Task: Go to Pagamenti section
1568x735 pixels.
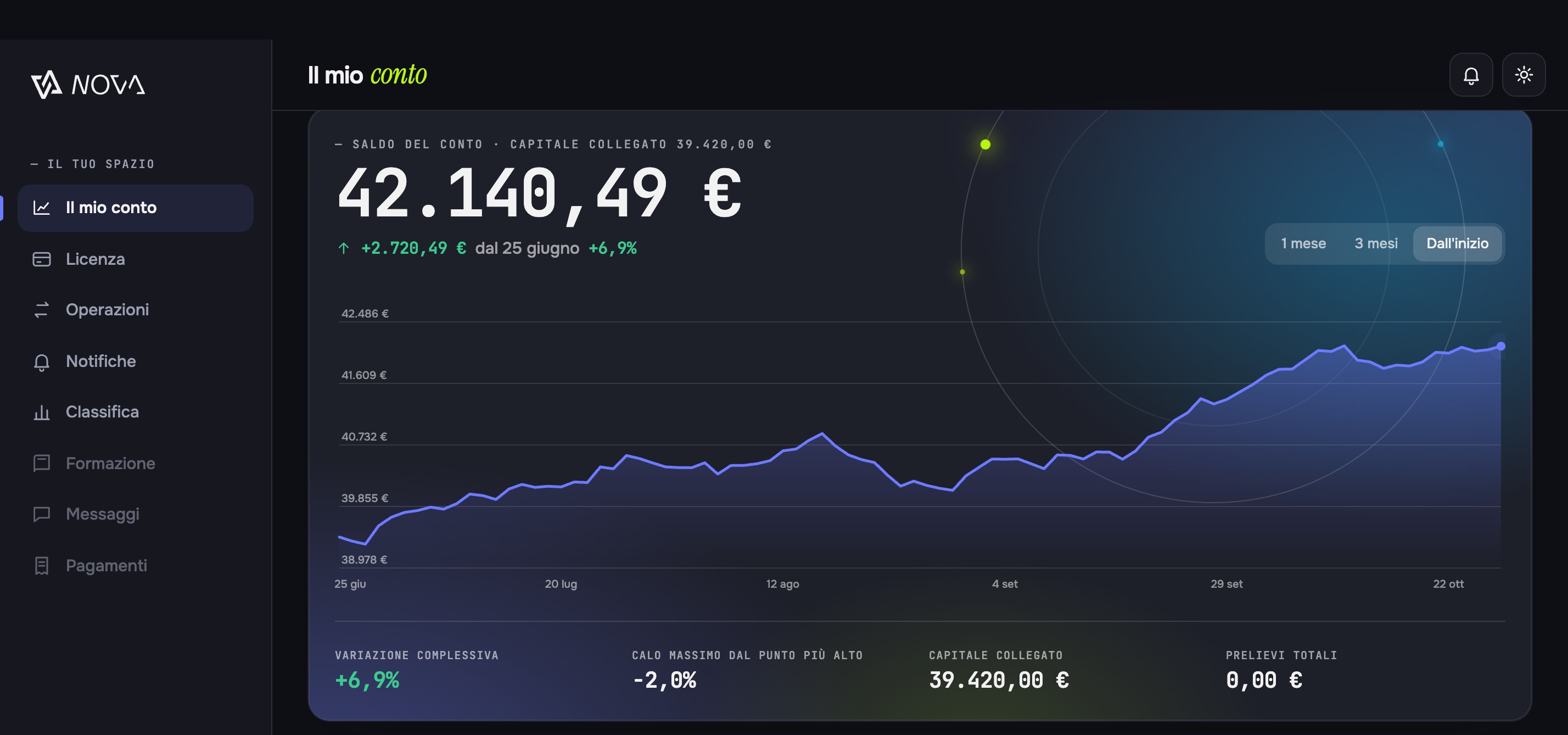Action: click(136, 566)
